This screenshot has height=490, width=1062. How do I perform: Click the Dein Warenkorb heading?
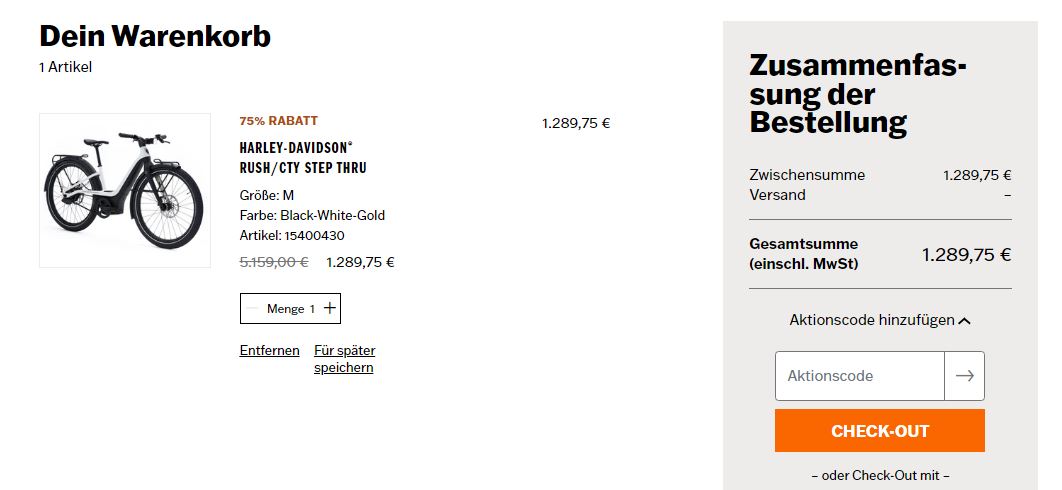[155, 36]
